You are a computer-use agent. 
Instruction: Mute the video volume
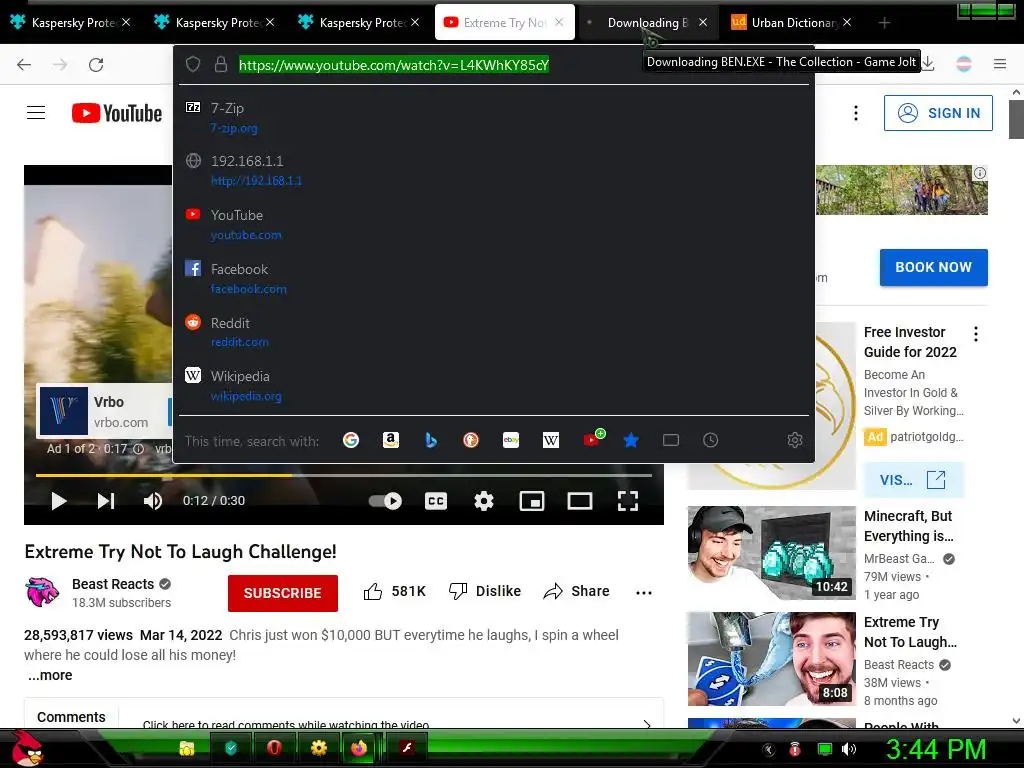153,501
